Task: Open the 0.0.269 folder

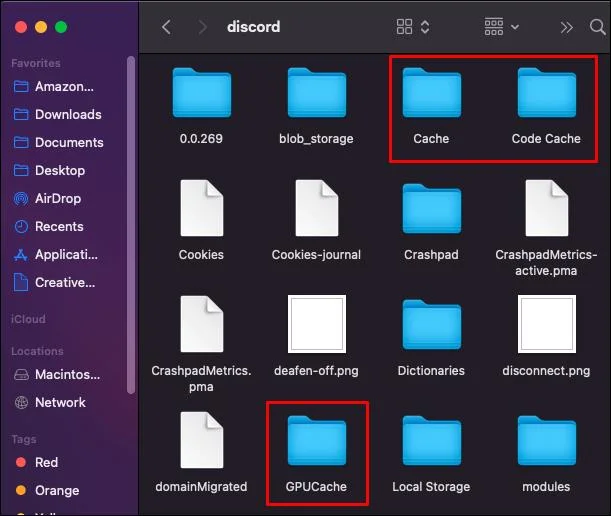Action: pyautogui.click(x=201, y=93)
